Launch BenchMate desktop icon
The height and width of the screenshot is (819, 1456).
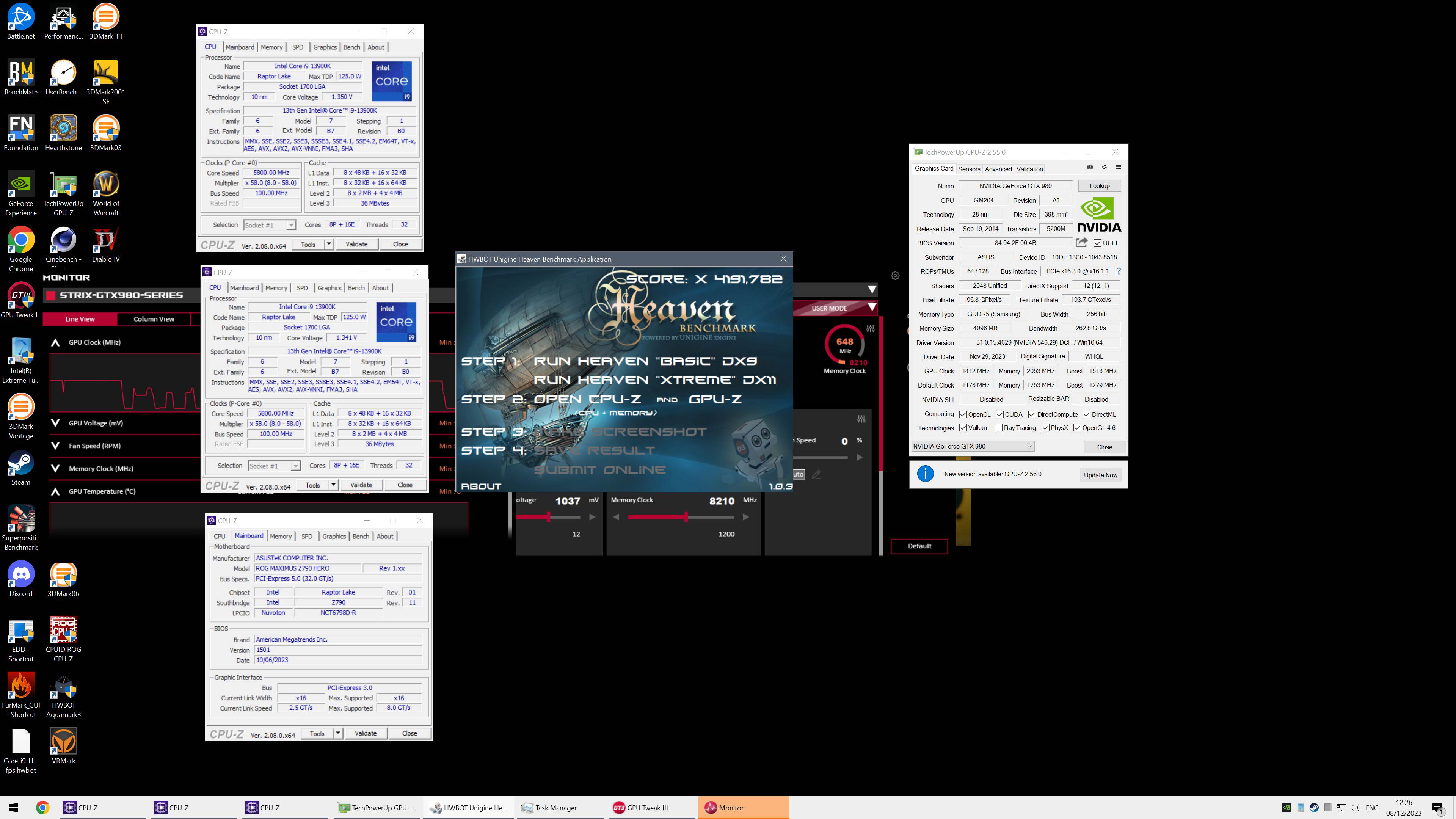[21, 77]
